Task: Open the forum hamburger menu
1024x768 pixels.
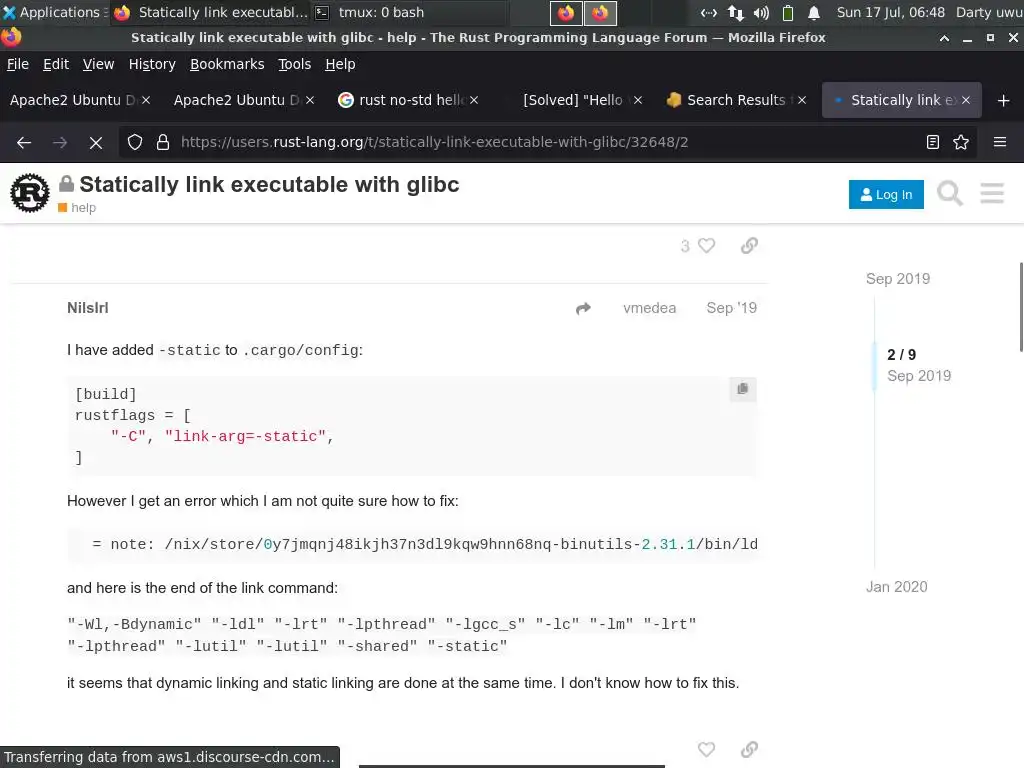Action: coord(992,193)
